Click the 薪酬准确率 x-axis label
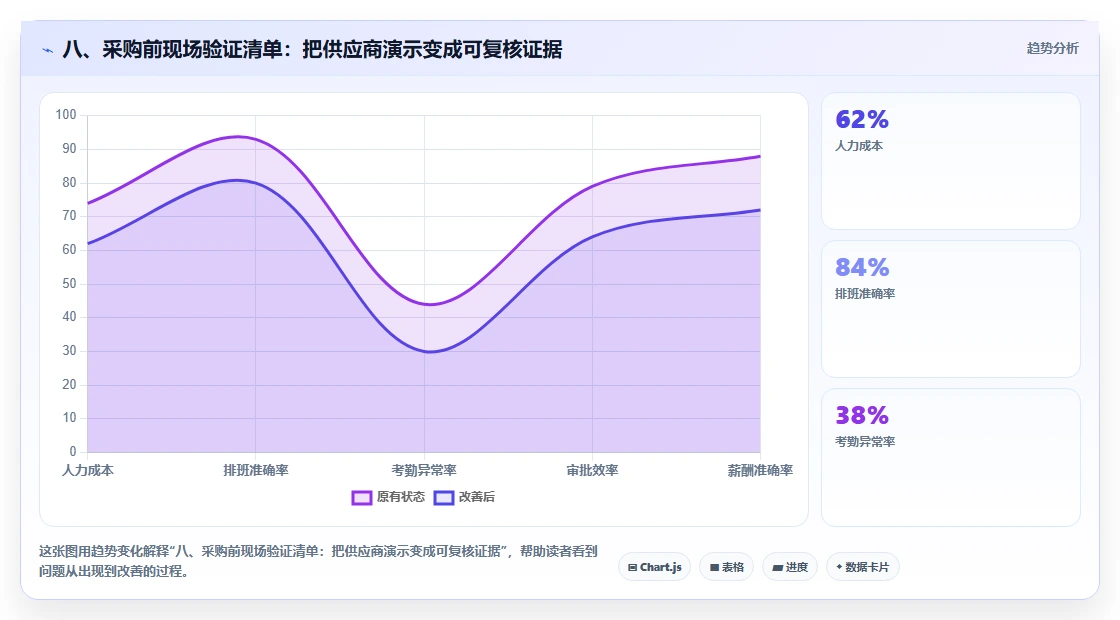Viewport: 1120px width, 620px height. [x=760, y=470]
